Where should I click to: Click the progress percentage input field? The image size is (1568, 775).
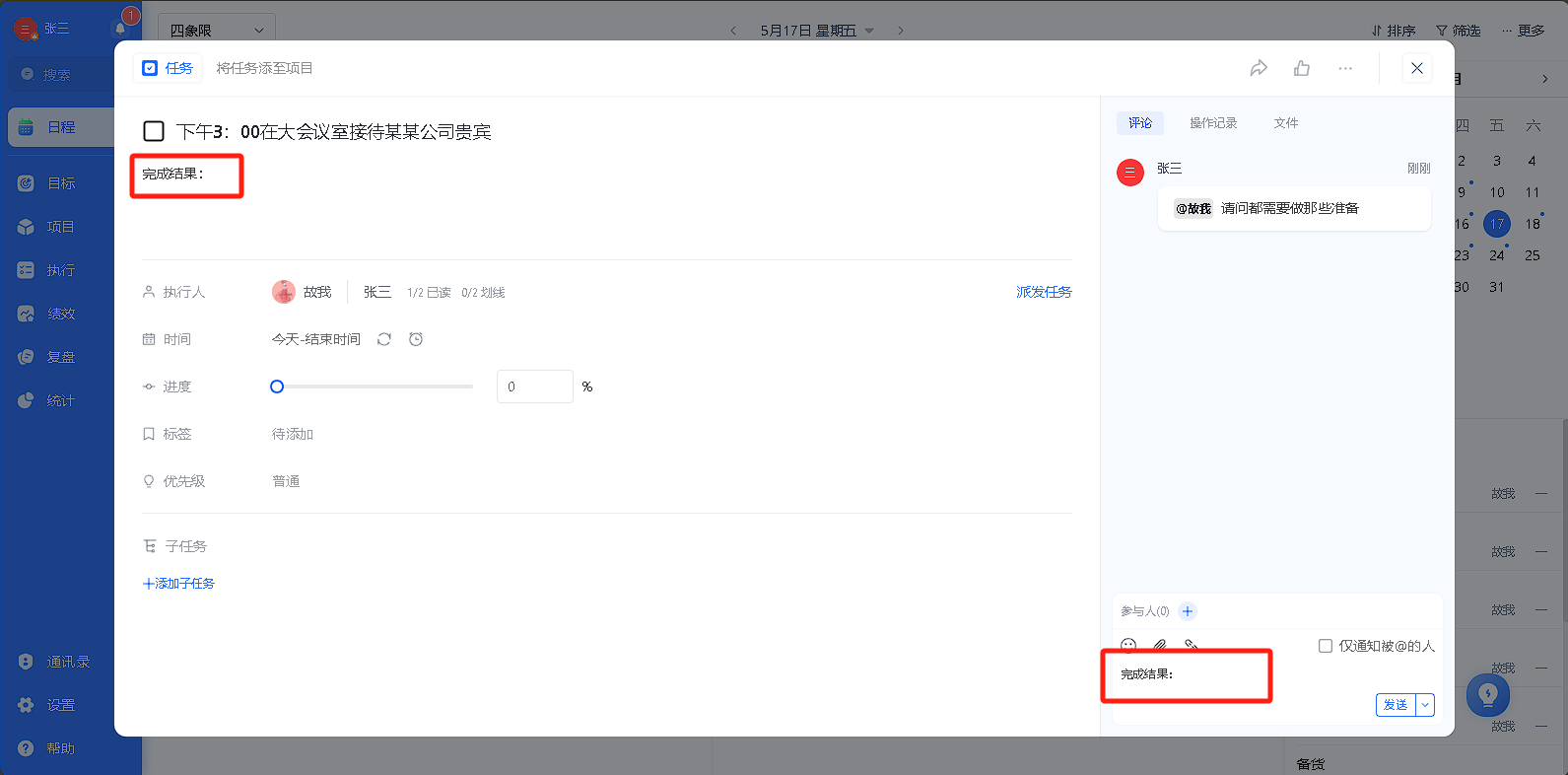pyautogui.click(x=535, y=387)
